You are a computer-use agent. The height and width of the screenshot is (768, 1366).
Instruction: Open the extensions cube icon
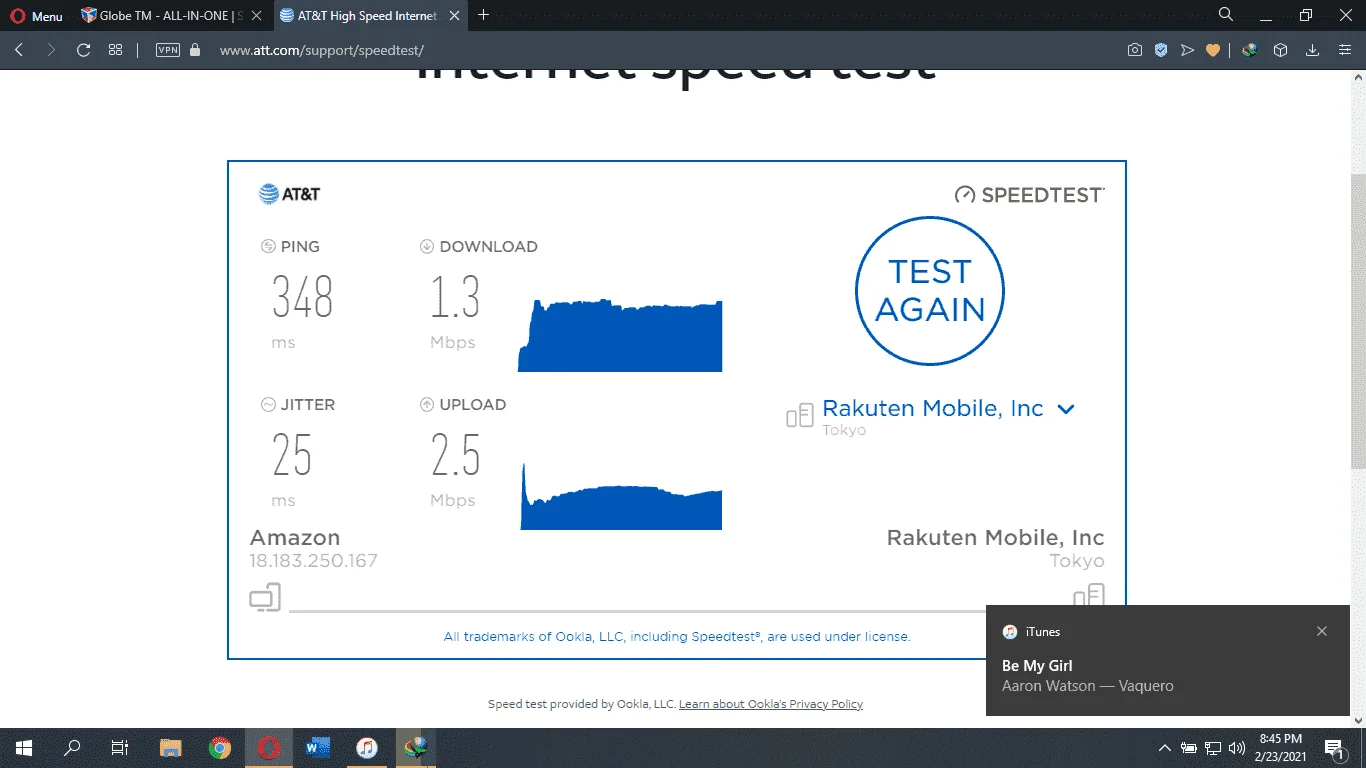coord(1280,50)
